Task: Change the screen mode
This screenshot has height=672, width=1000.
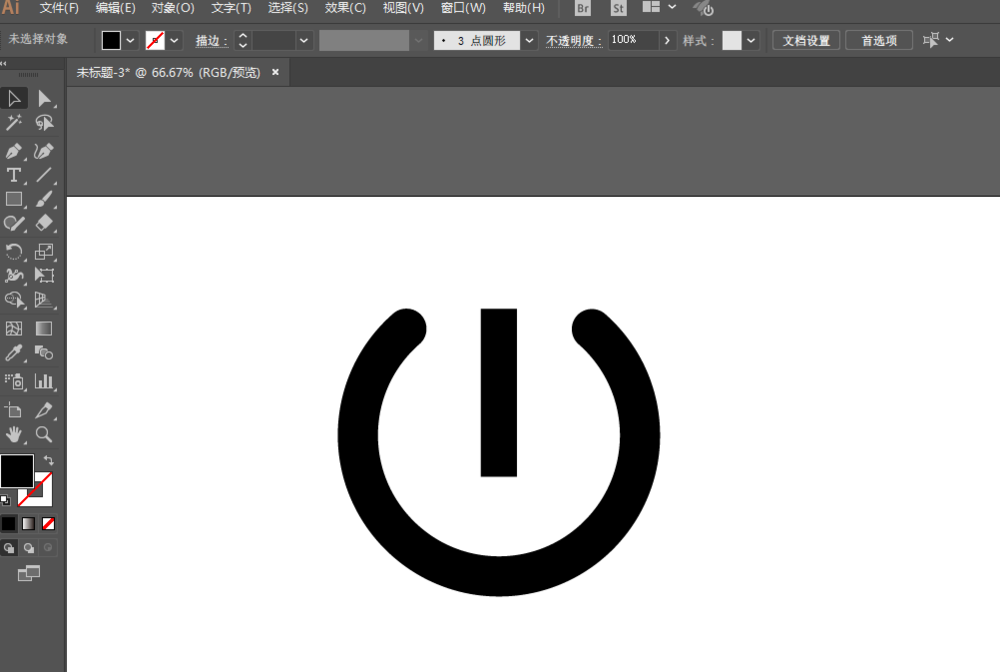Action: [29, 573]
